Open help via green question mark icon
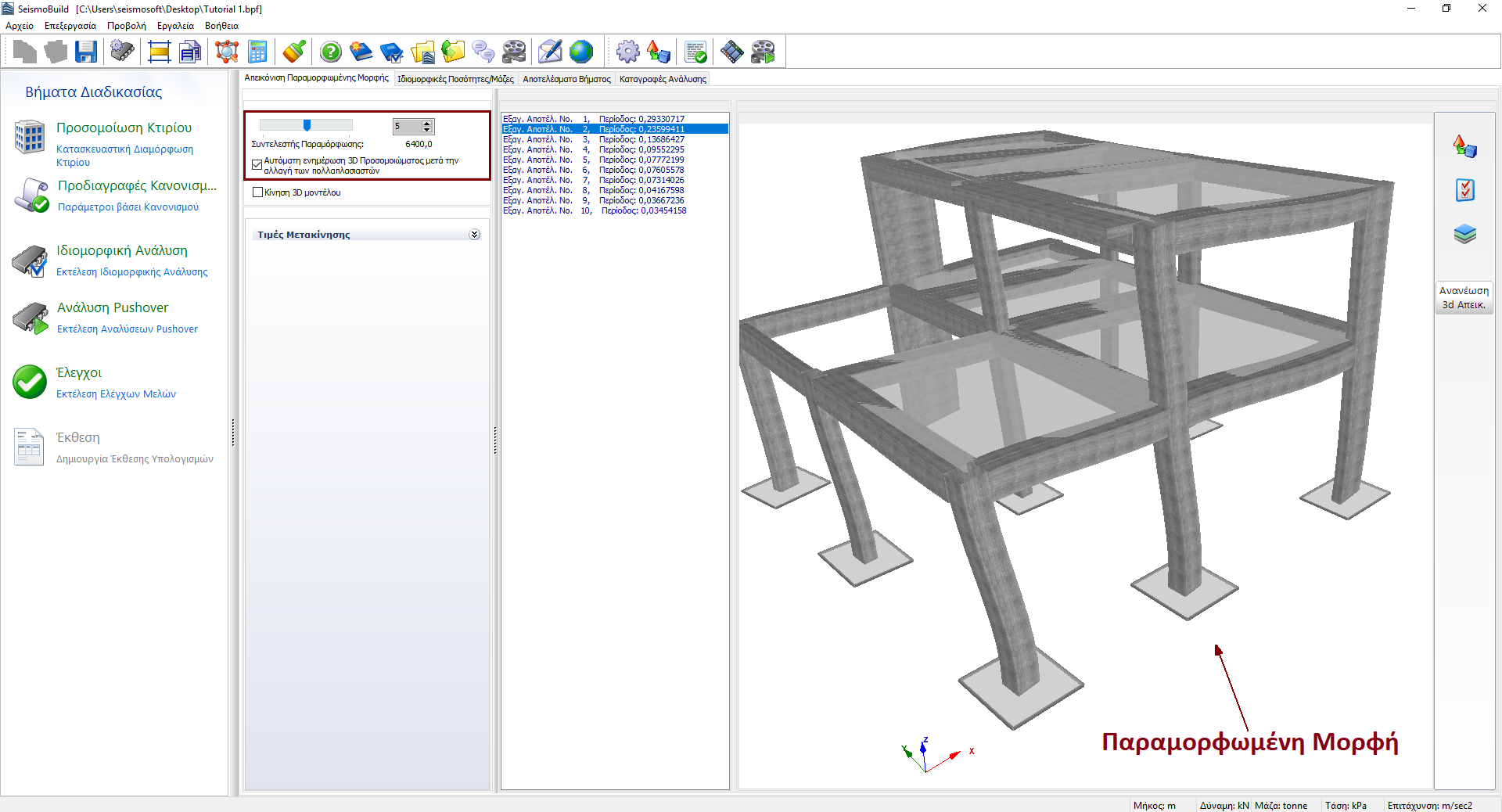The height and width of the screenshot is (812, 1502). tap(331, 52)
